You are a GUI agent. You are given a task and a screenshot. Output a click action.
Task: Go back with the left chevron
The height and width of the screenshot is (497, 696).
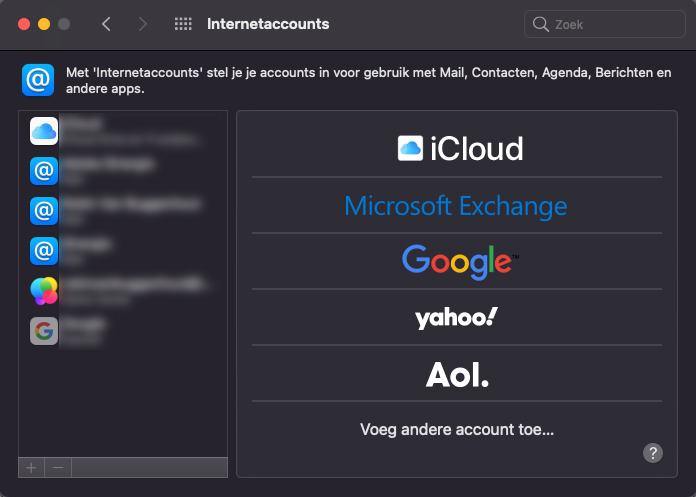point(107,24)
